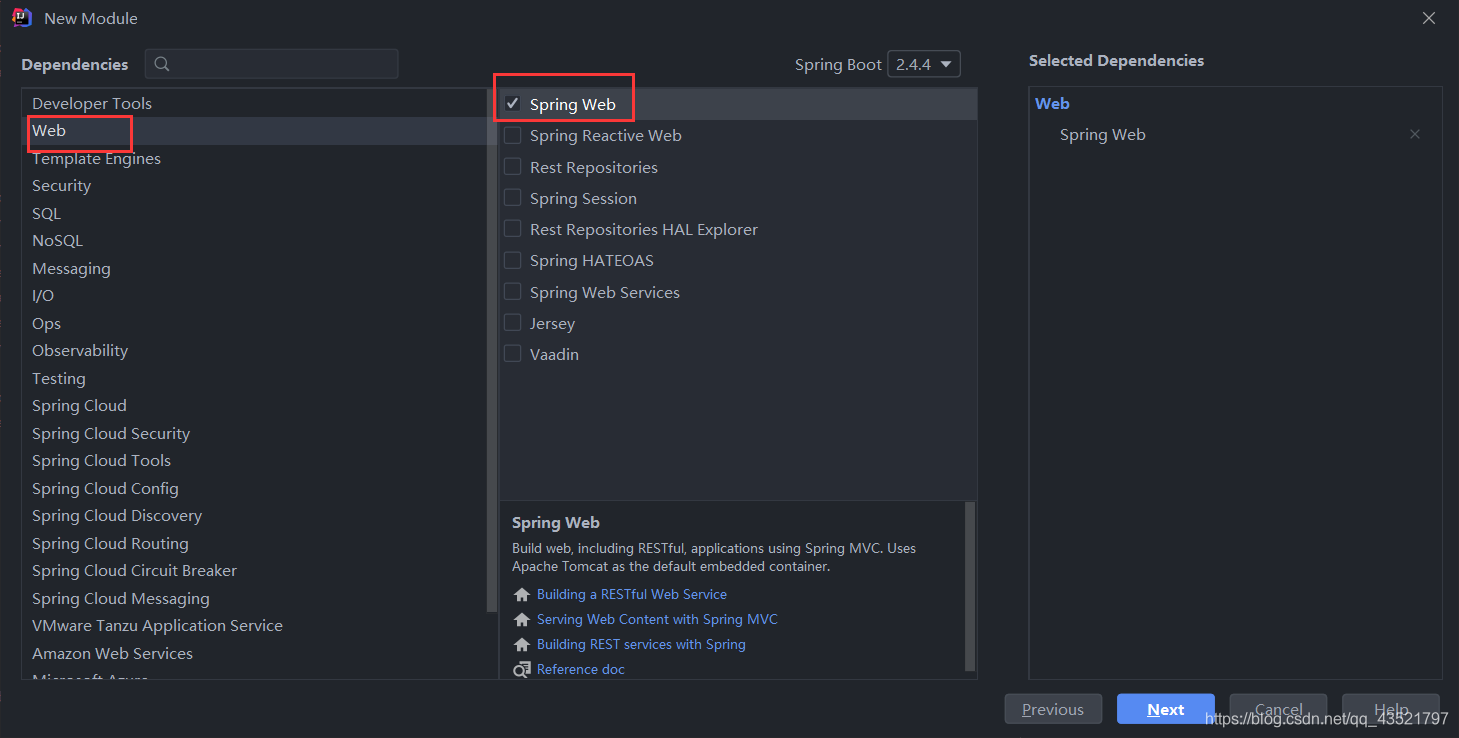
Task: Click the home icon beside Serving Web Content
Action: [x=521, y=620]
